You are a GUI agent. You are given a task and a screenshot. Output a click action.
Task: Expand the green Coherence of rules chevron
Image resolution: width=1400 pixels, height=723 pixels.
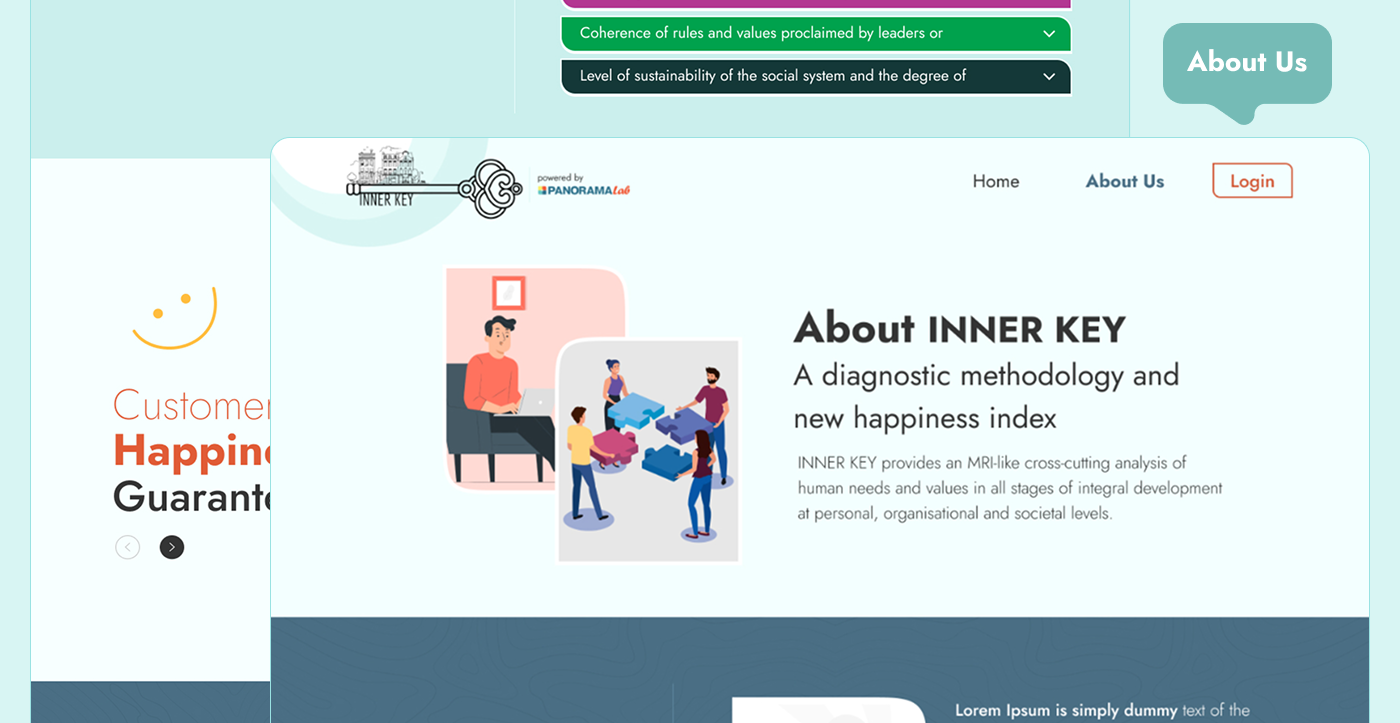[1048, 34]
